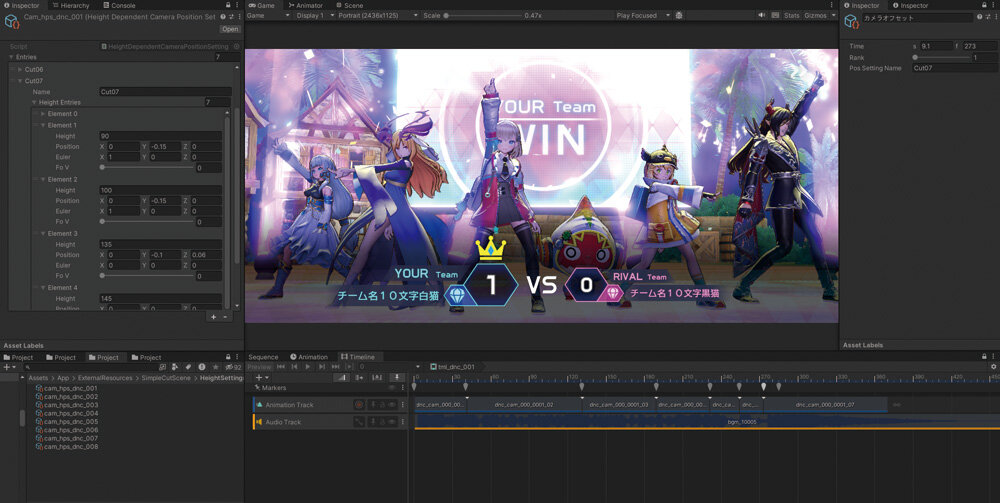Jump timeline preview to end
The width and height of the screenshot is (1000, 503).
coord(335,367)
